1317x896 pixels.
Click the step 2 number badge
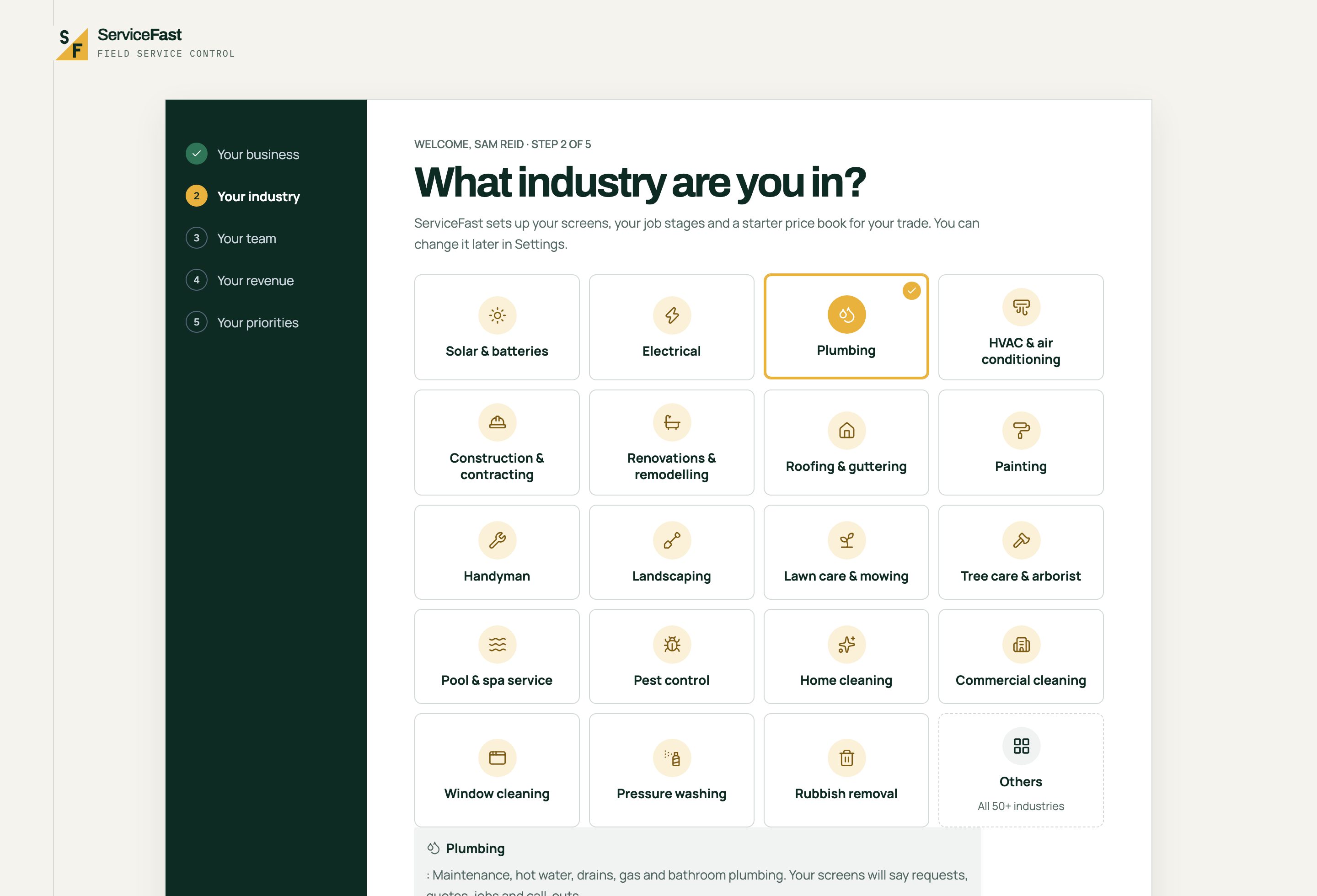tap(197, 196)
